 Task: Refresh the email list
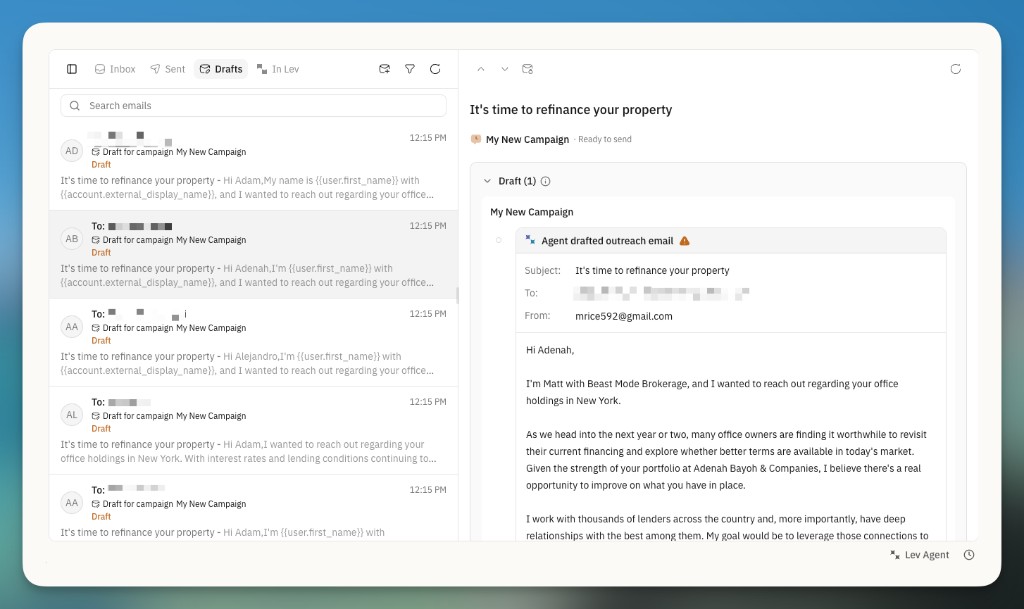point(435,69)
